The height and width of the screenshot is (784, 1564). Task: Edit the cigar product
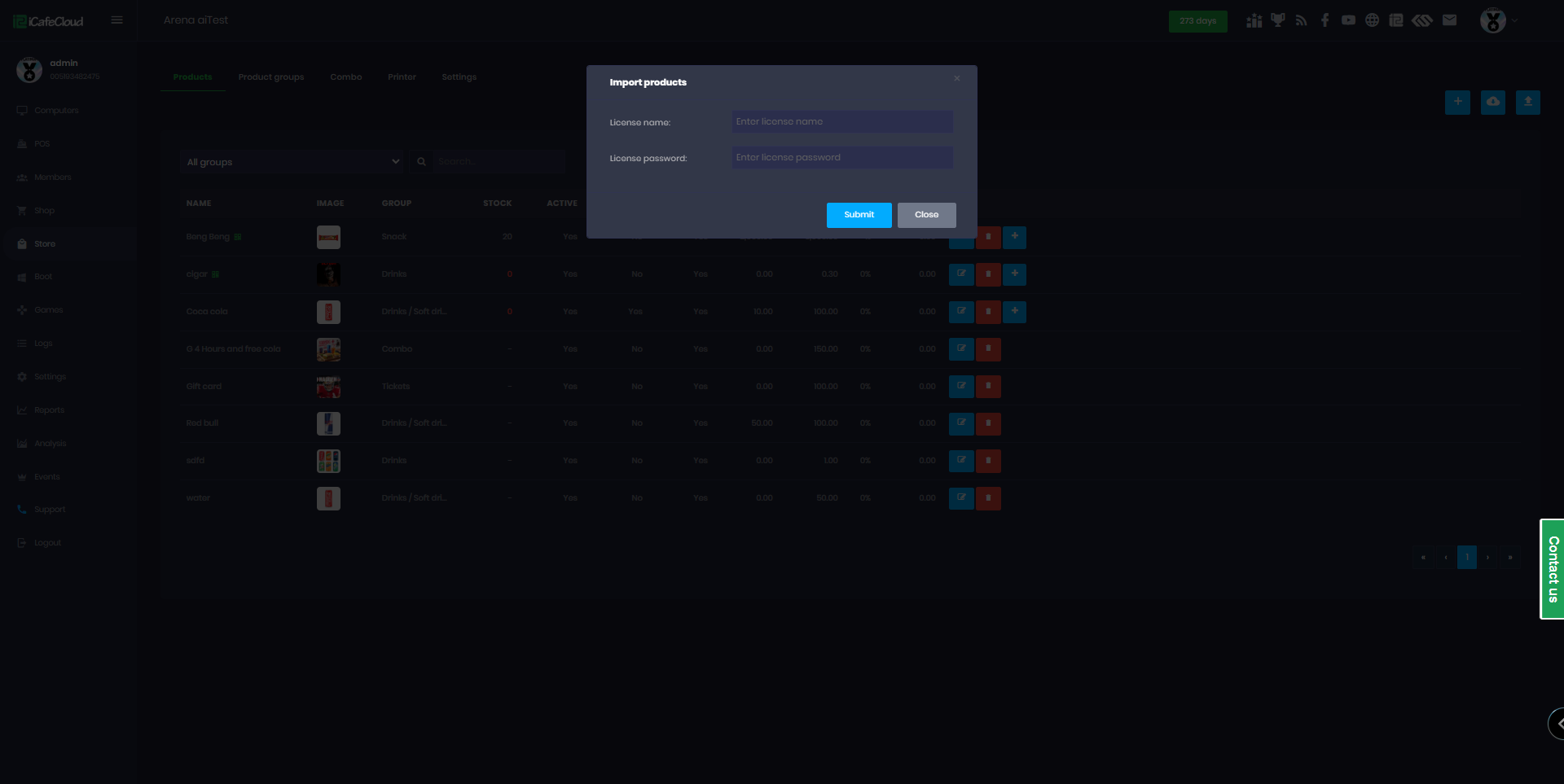[x=961, y=274]
